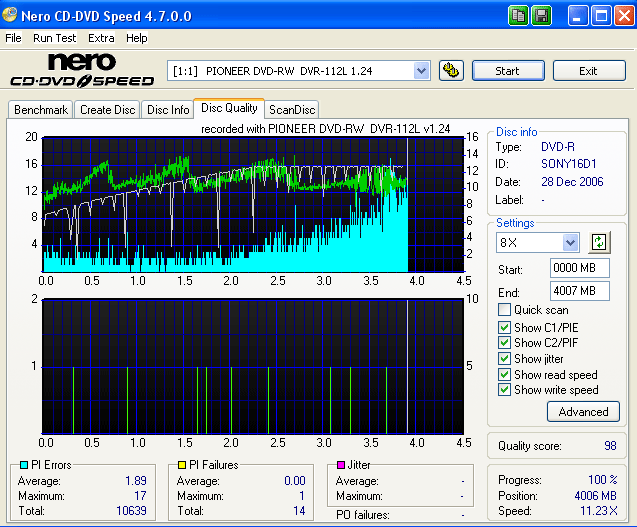Image resolution: width=637 pixels, height=527 pixels.
Task: Click the Start field showing 0000 MB
Action: pyautogui.click(x=580, y=268)
